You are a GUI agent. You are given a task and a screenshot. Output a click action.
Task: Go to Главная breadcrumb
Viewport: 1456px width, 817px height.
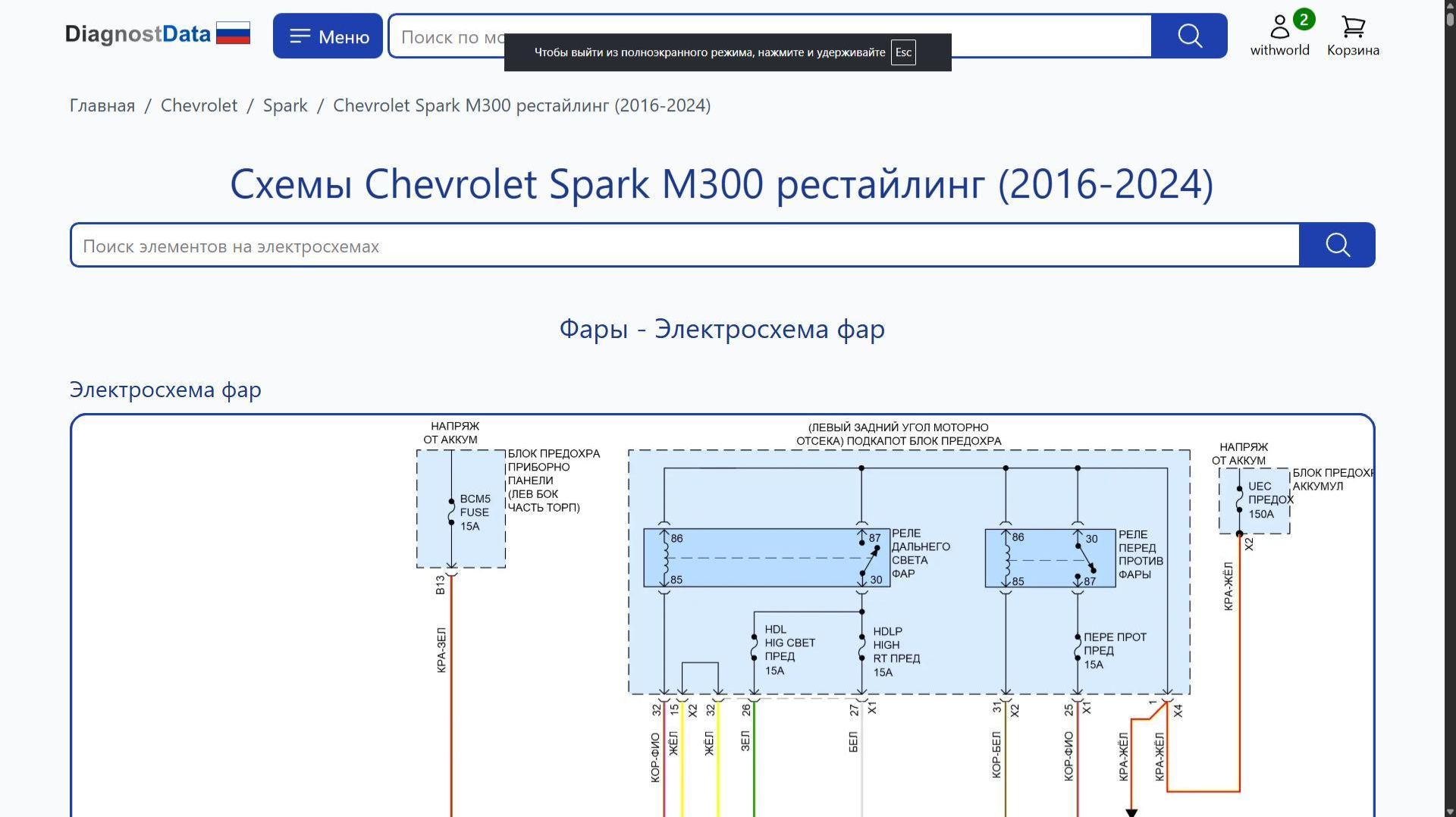point(102,105)
